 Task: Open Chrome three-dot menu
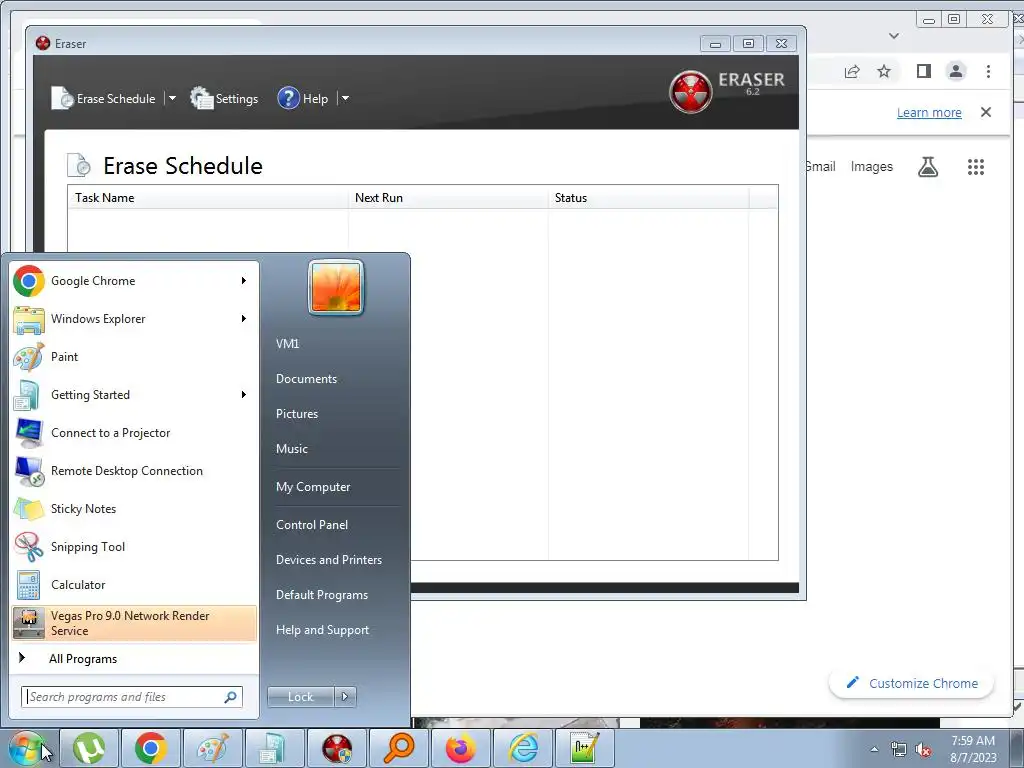click(988, 71)
